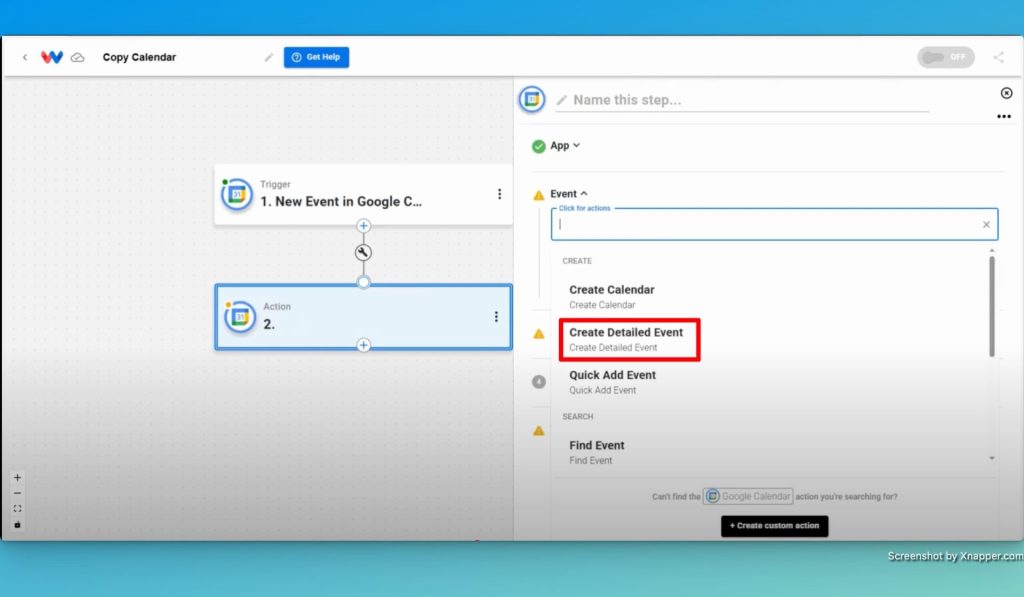Image resolution: width=1024 pixels, height=597 pixels.
Task: Close the step panel with X icon
Action: coord(1006,93)
